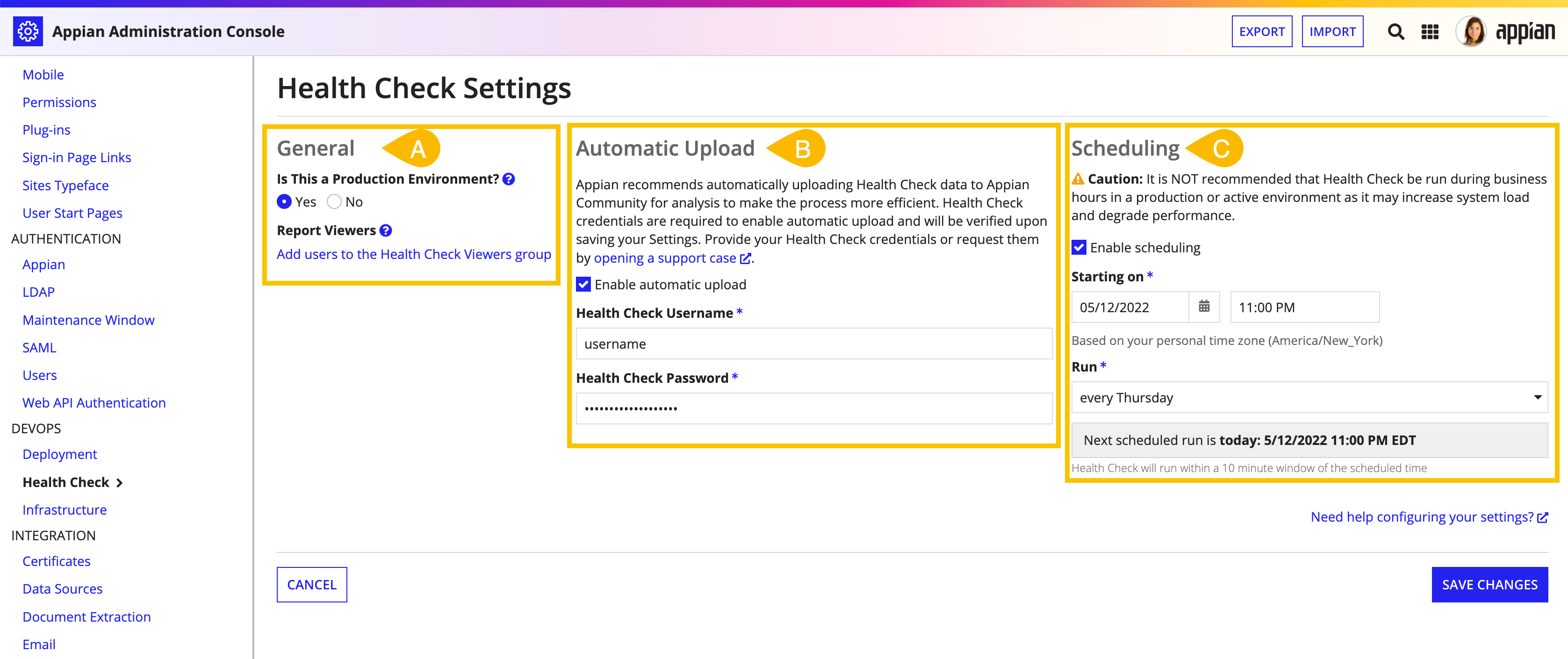Show help for Production Environment question
The image size is (1568, 659).
click(x=509, y=179)
